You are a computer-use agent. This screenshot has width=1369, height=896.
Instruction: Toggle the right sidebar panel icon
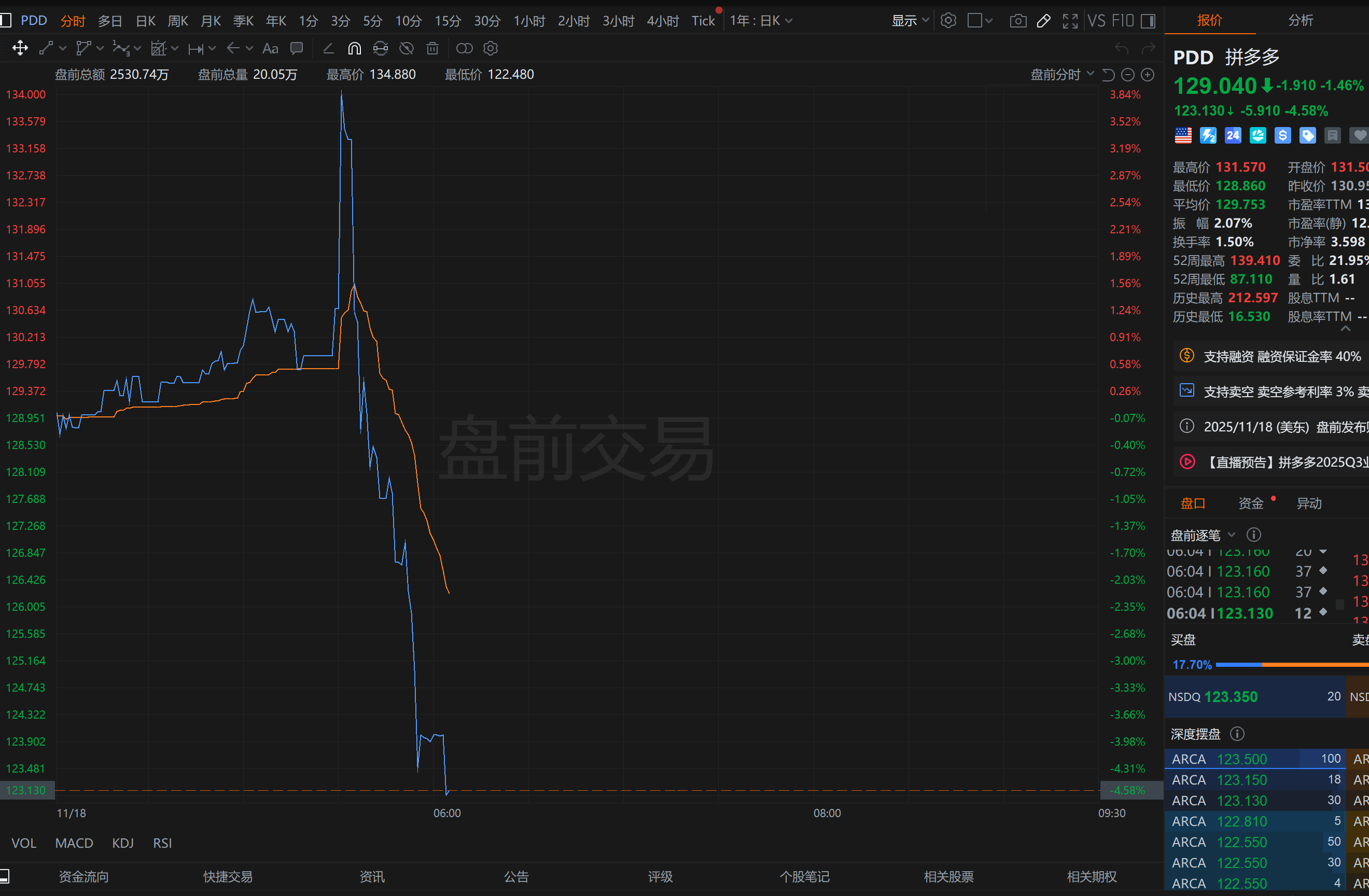click(x=1148, y=21)
